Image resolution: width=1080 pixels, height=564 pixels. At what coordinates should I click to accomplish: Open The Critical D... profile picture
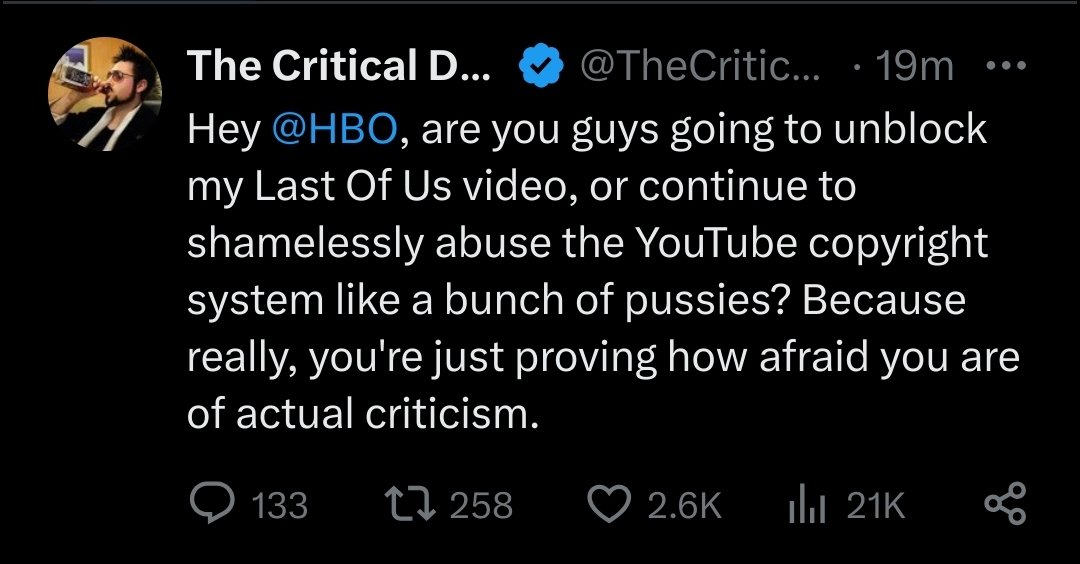click(x=105, y=94)
